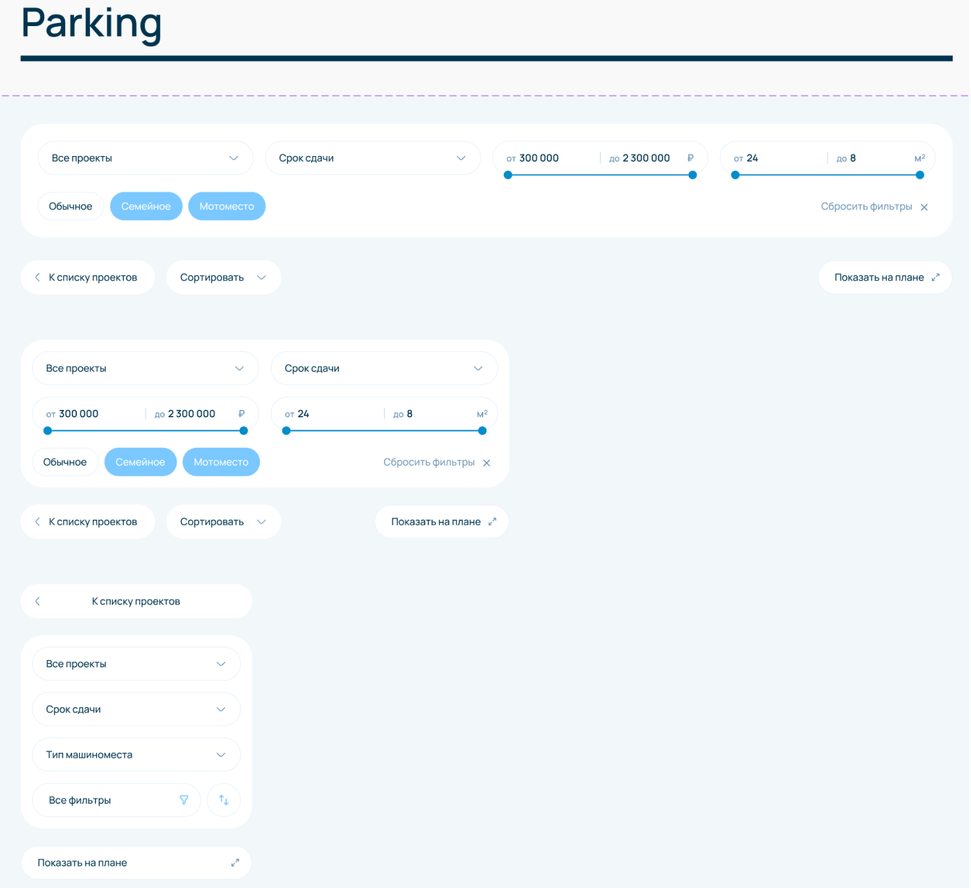The image size is (971, 888).
Task: Open Все проекты dropdown in the bottom narrow panel
Action: pos(136,664)
